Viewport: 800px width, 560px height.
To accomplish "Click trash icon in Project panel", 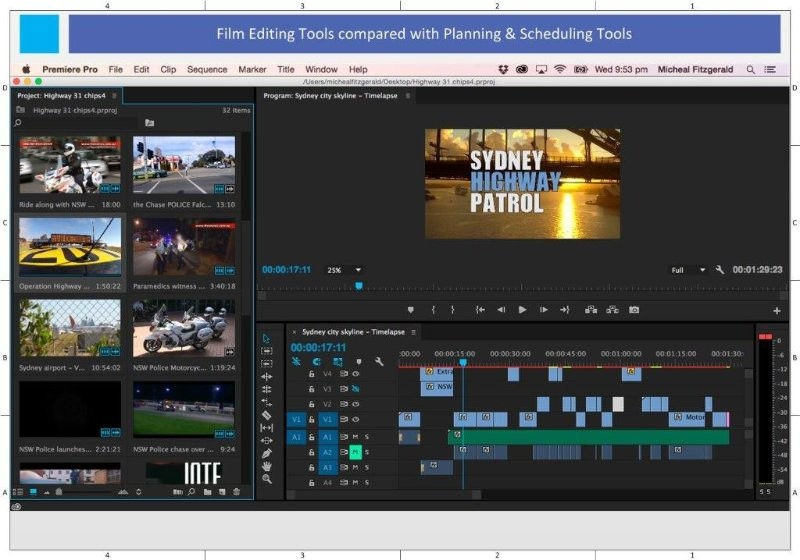I will click(236, 492).
